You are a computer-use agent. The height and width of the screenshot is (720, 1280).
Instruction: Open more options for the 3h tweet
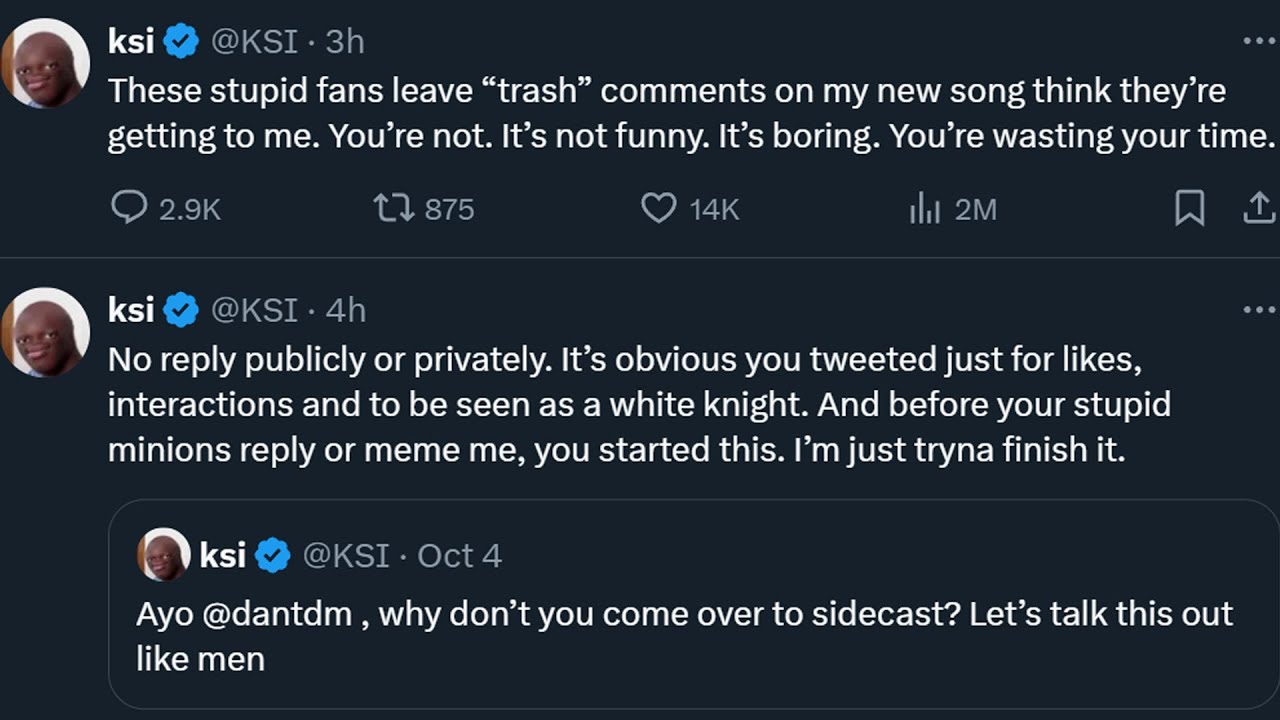(1258, 41)
